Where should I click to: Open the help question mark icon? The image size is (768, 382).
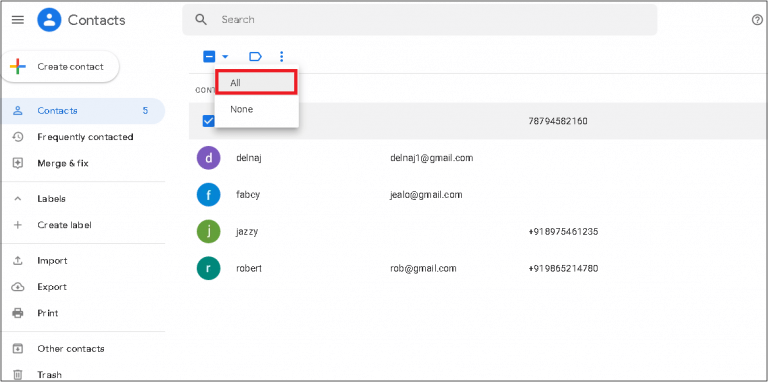(x=757, y=20)
